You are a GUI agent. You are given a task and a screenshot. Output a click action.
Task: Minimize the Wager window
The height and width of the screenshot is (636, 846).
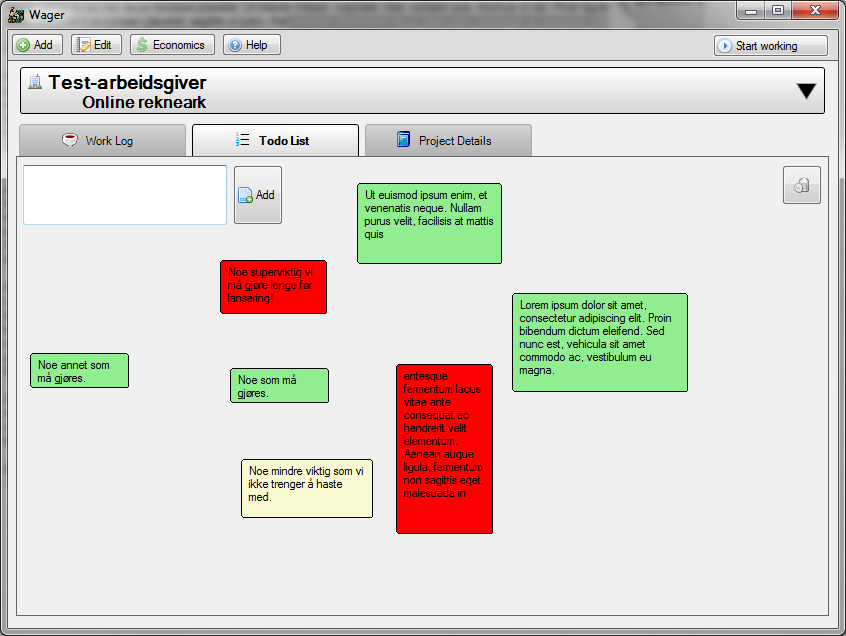coord(751,10)
